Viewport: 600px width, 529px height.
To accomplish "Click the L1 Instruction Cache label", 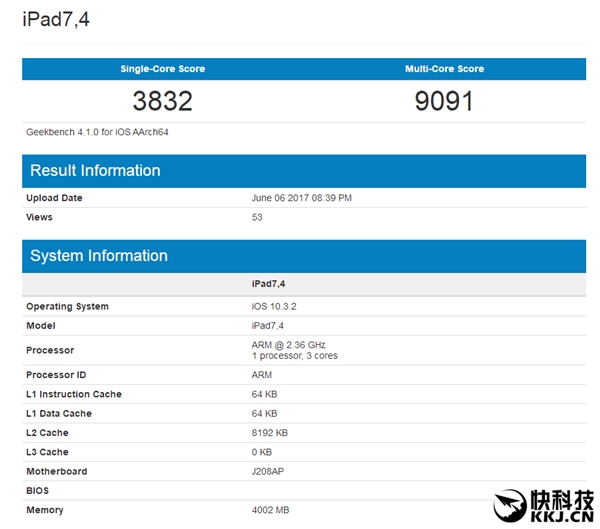I will [74, 394].
